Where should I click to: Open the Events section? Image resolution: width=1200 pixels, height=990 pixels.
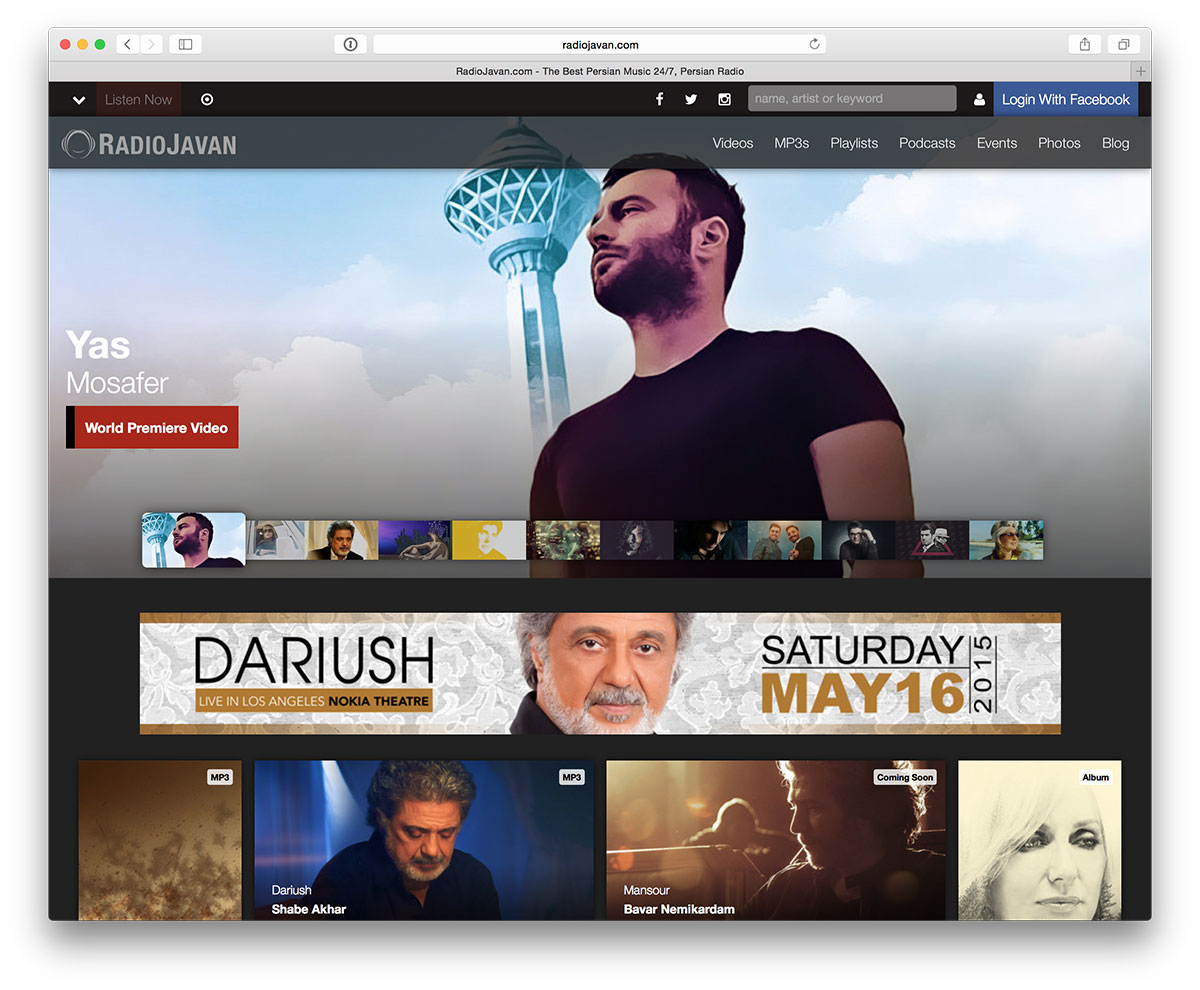coord(997,143)
